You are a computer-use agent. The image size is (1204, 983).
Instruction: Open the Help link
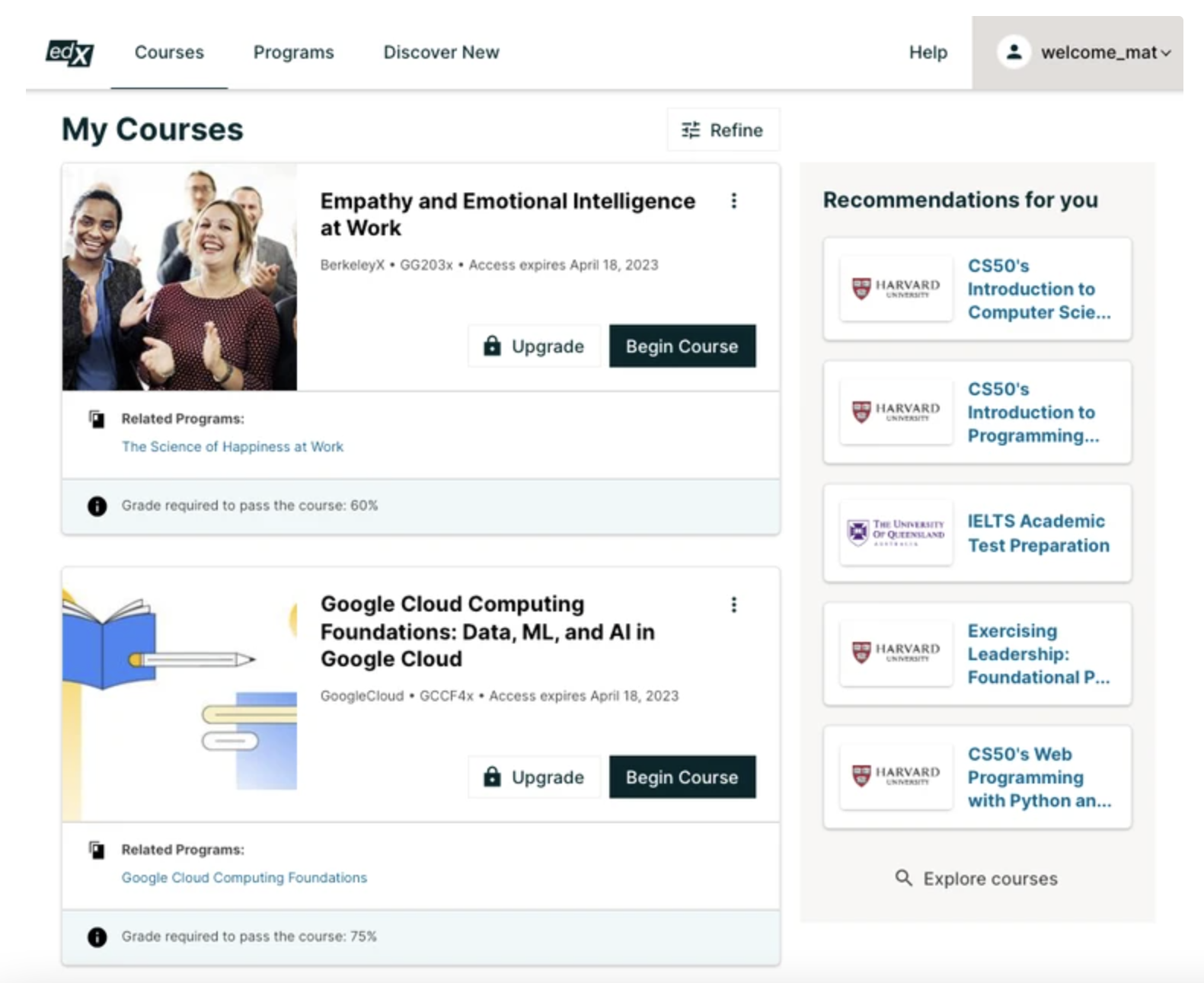tap(928, 53)
